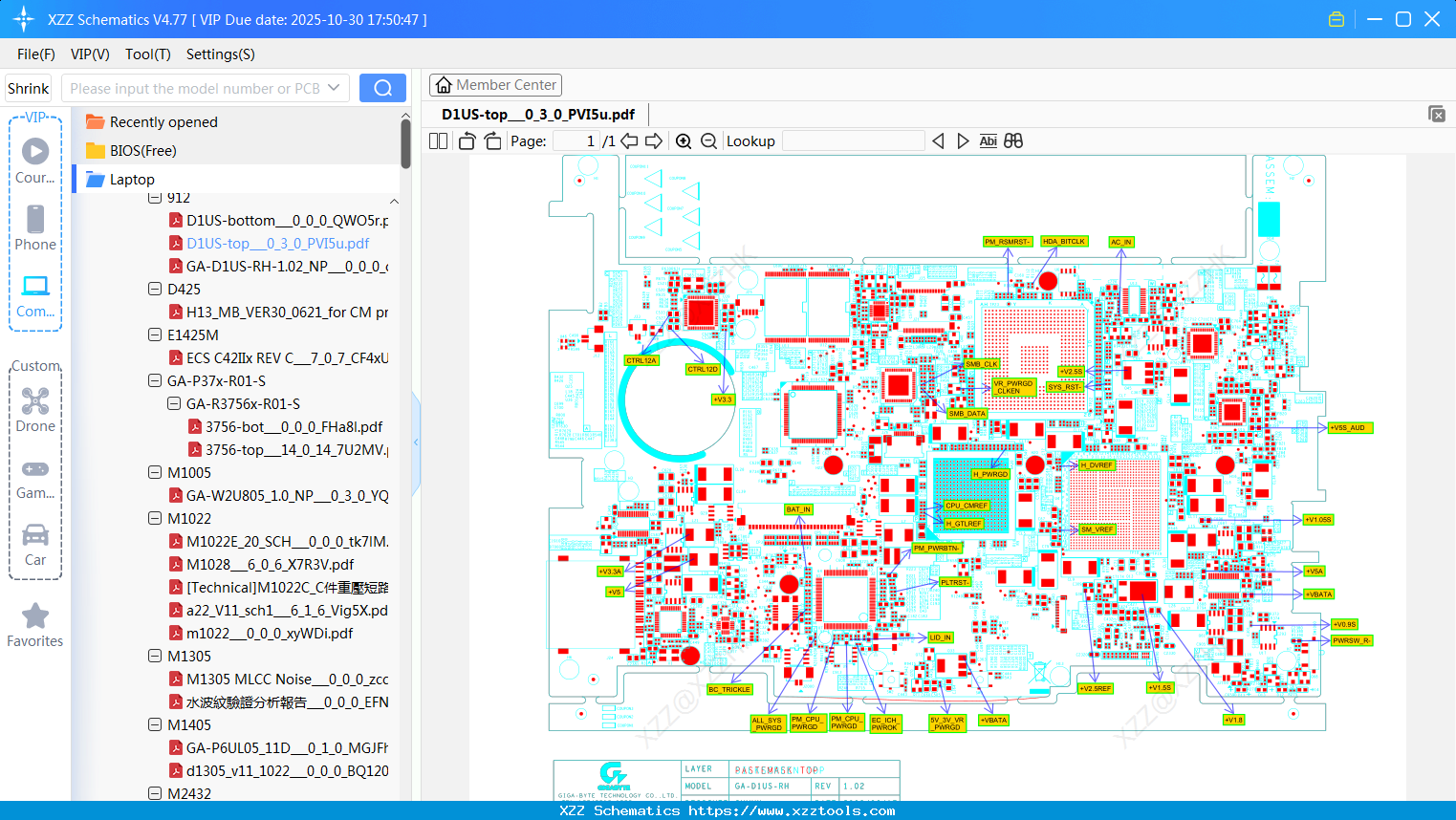Open M1305 MLCC Noise file
This screenshot has height=820, width=1456.
(278, 679)
